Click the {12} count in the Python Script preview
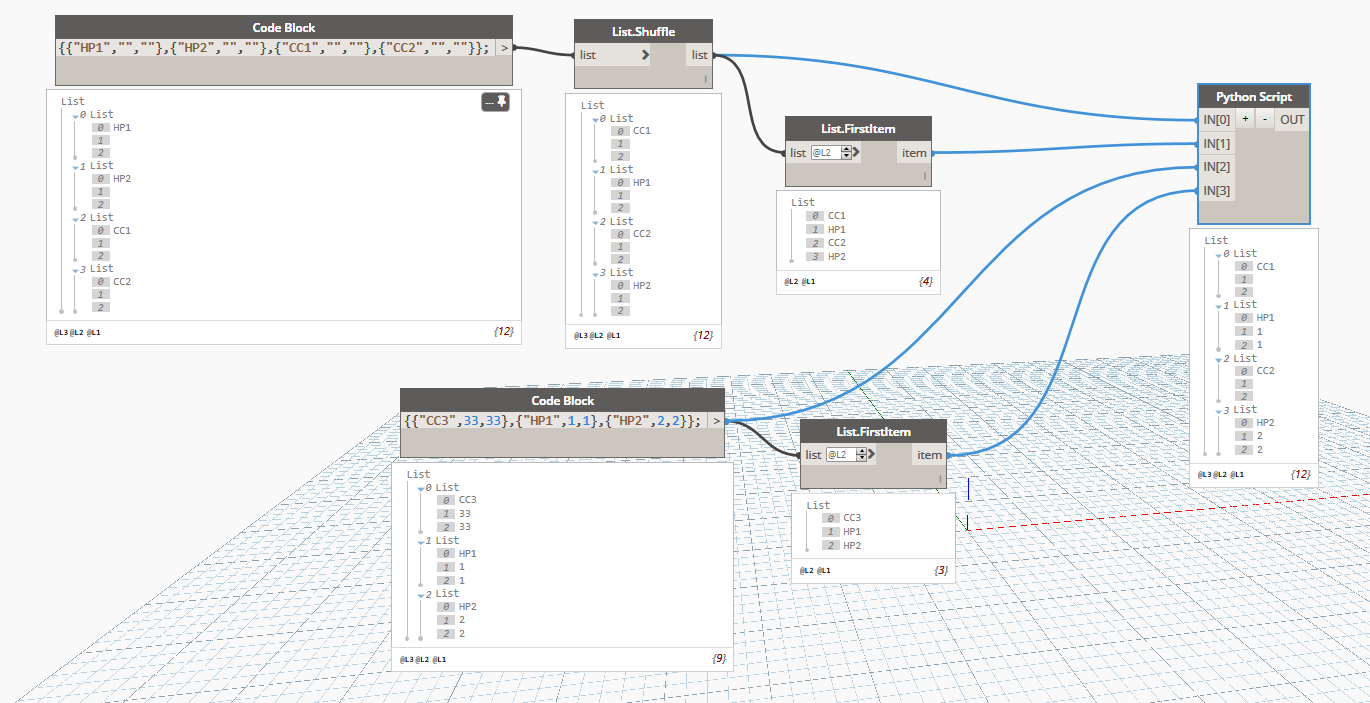Screen dimensions: 1370x703 pos(1300,473)
